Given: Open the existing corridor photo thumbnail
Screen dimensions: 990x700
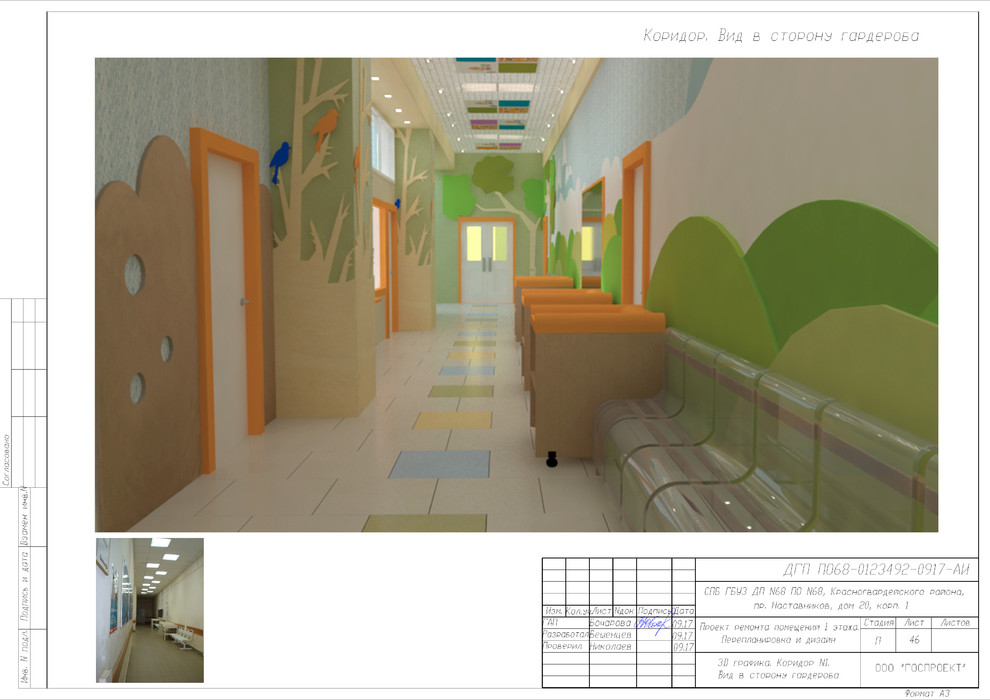Looking at the screenshot, I should (x=149, y=610).
